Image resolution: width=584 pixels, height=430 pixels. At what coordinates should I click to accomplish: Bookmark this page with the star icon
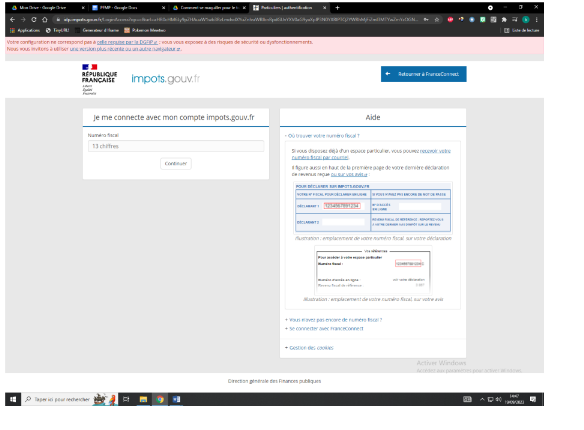(x=437, y=20)
